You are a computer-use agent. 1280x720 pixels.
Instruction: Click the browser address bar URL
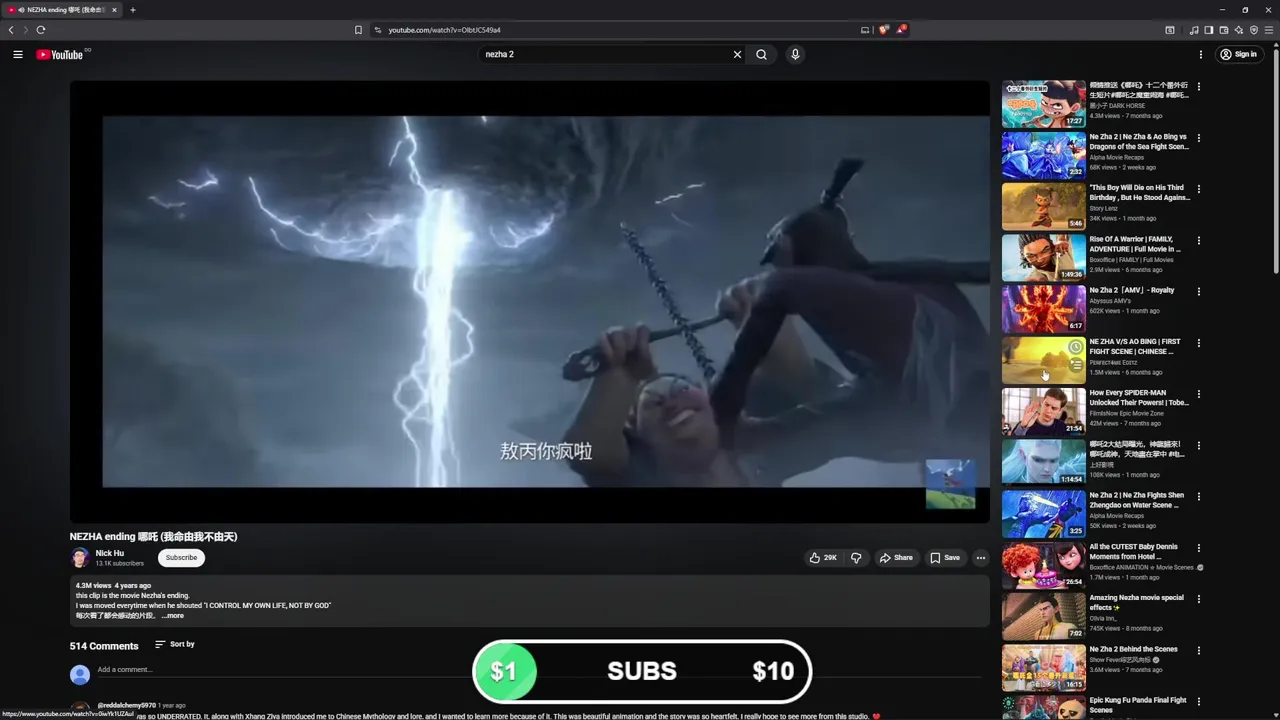click(x=444, y=30)
